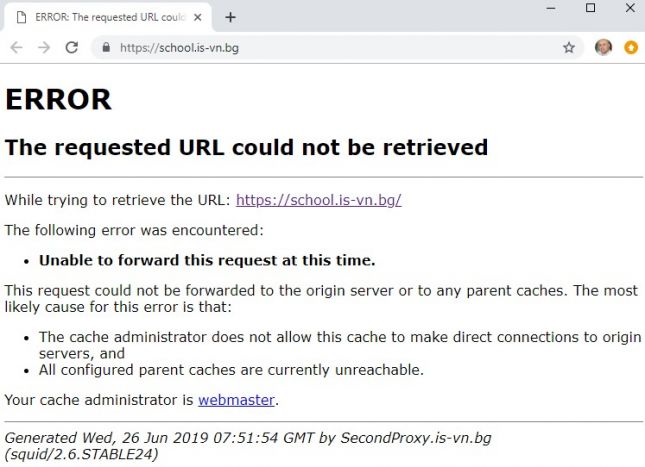Bookmark this page with the star icon
Image resolution: width=645 pixels, height=467 pixels.
point(569,48)
